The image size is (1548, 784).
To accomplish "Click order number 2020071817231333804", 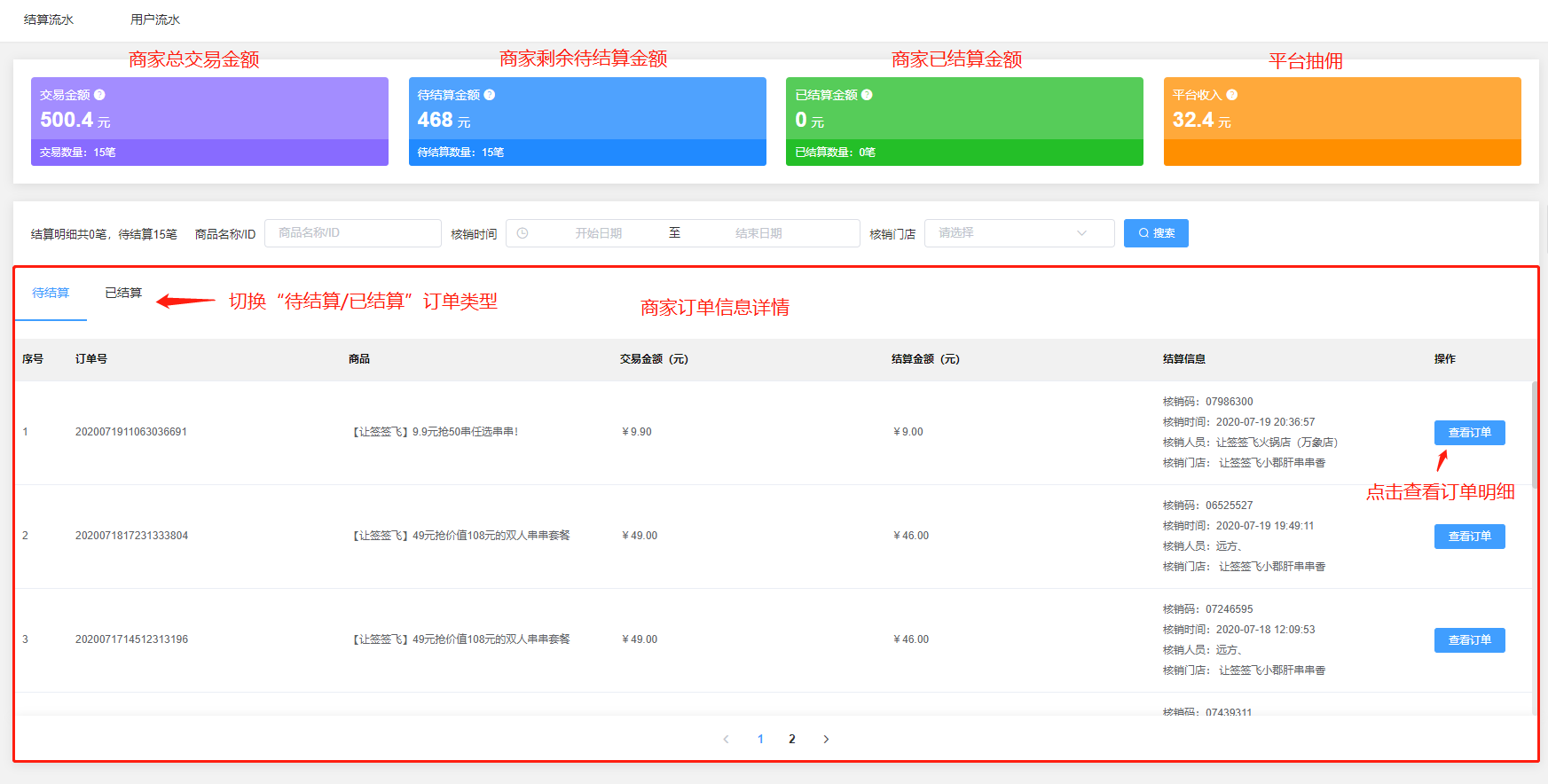I will (x=131, y=536).
